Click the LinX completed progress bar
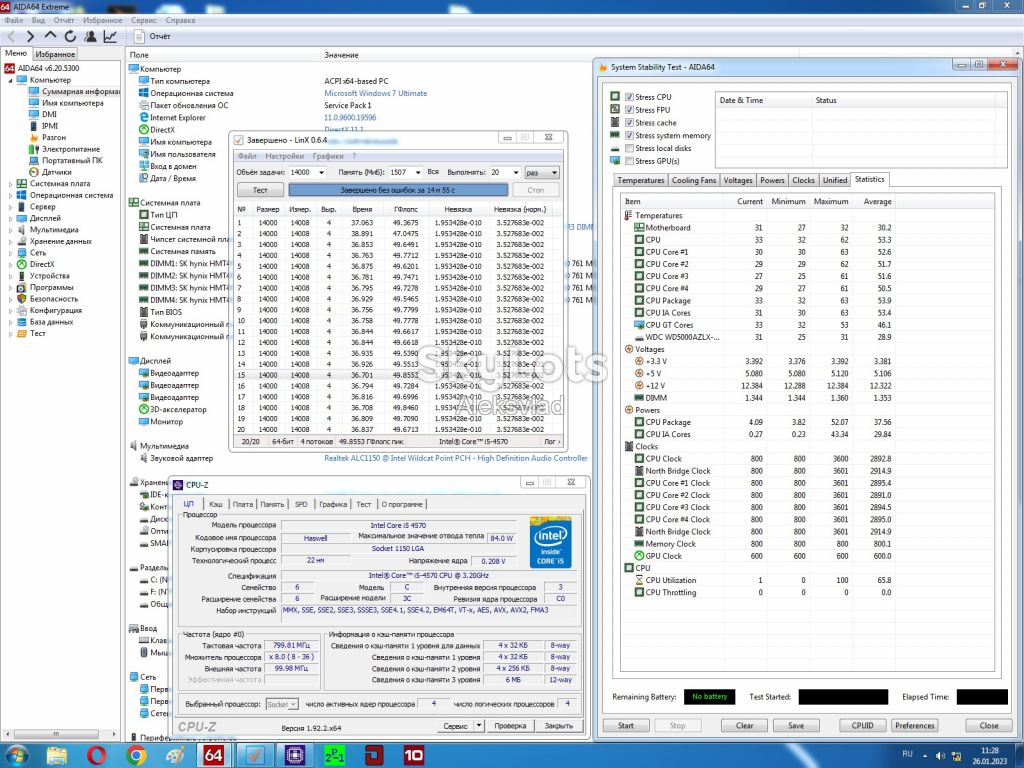 398,190
